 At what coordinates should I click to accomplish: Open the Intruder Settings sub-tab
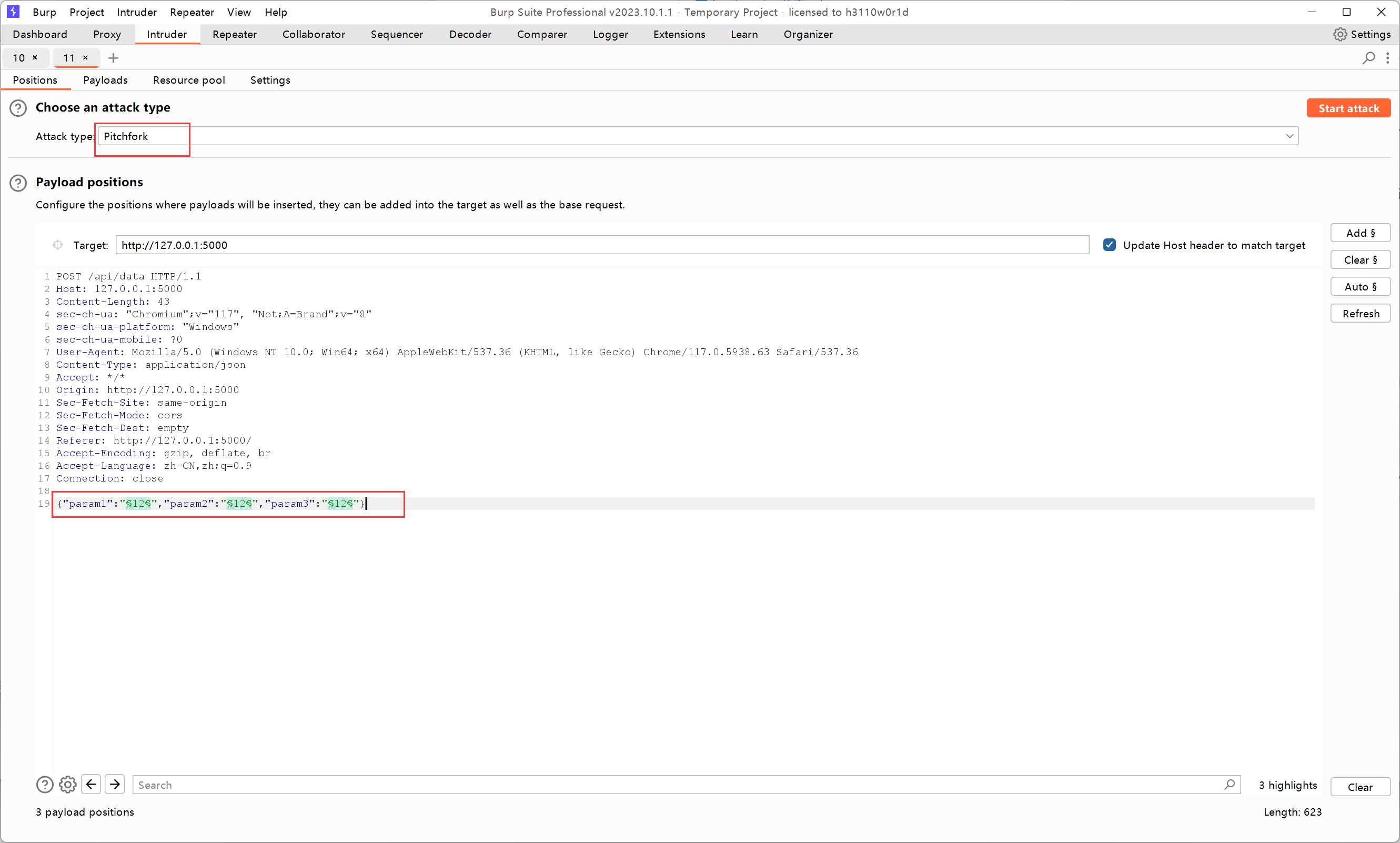pos(270,80)
